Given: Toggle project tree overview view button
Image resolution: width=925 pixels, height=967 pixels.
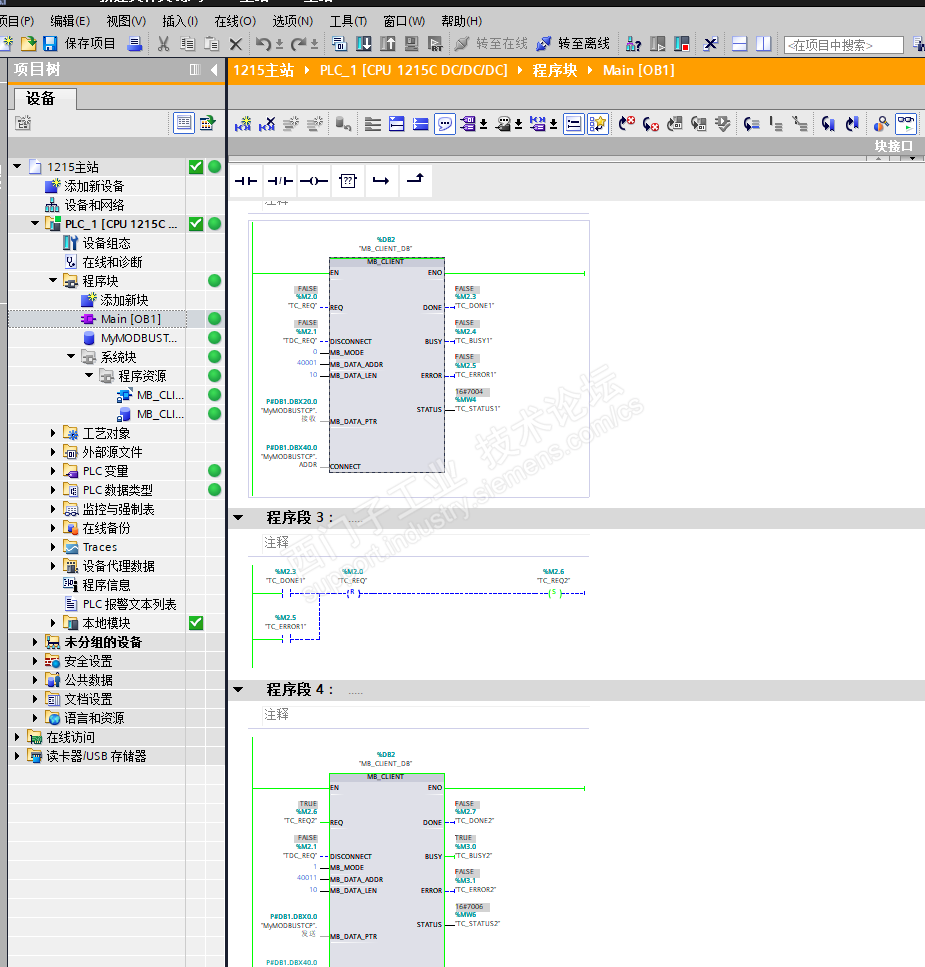Looking at the screenshot, I should (184, 123).
